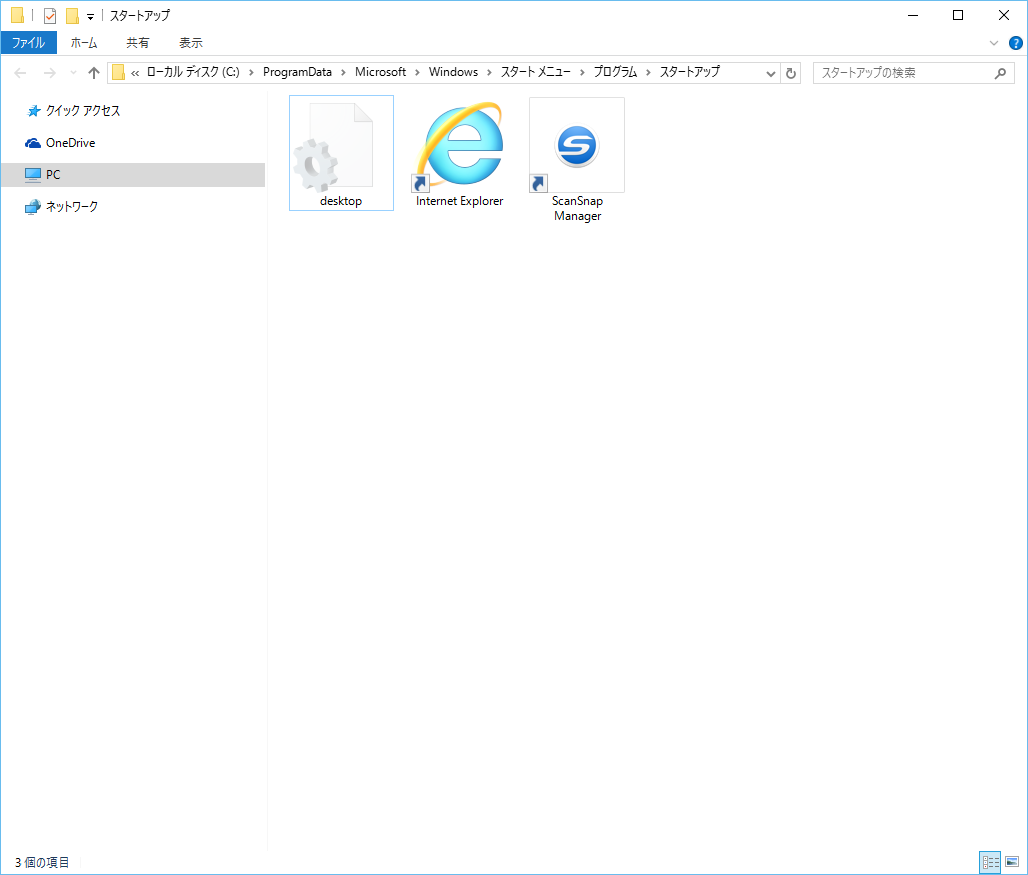The image size is (1028, 875).
Task: Open the ファイル menu
Action: coord(28,42)
